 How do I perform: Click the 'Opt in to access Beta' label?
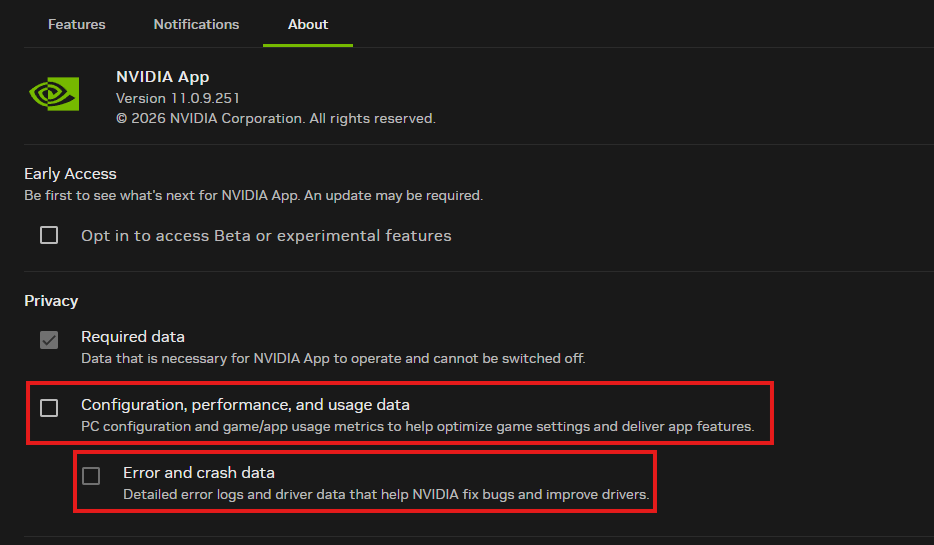click(x=266, y=236)
